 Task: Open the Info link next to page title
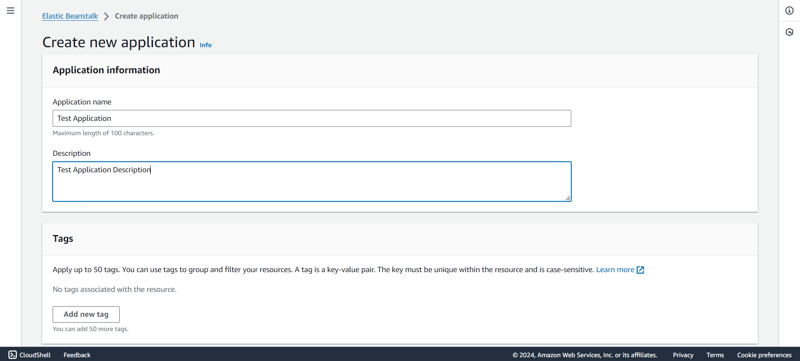(205, 45)
